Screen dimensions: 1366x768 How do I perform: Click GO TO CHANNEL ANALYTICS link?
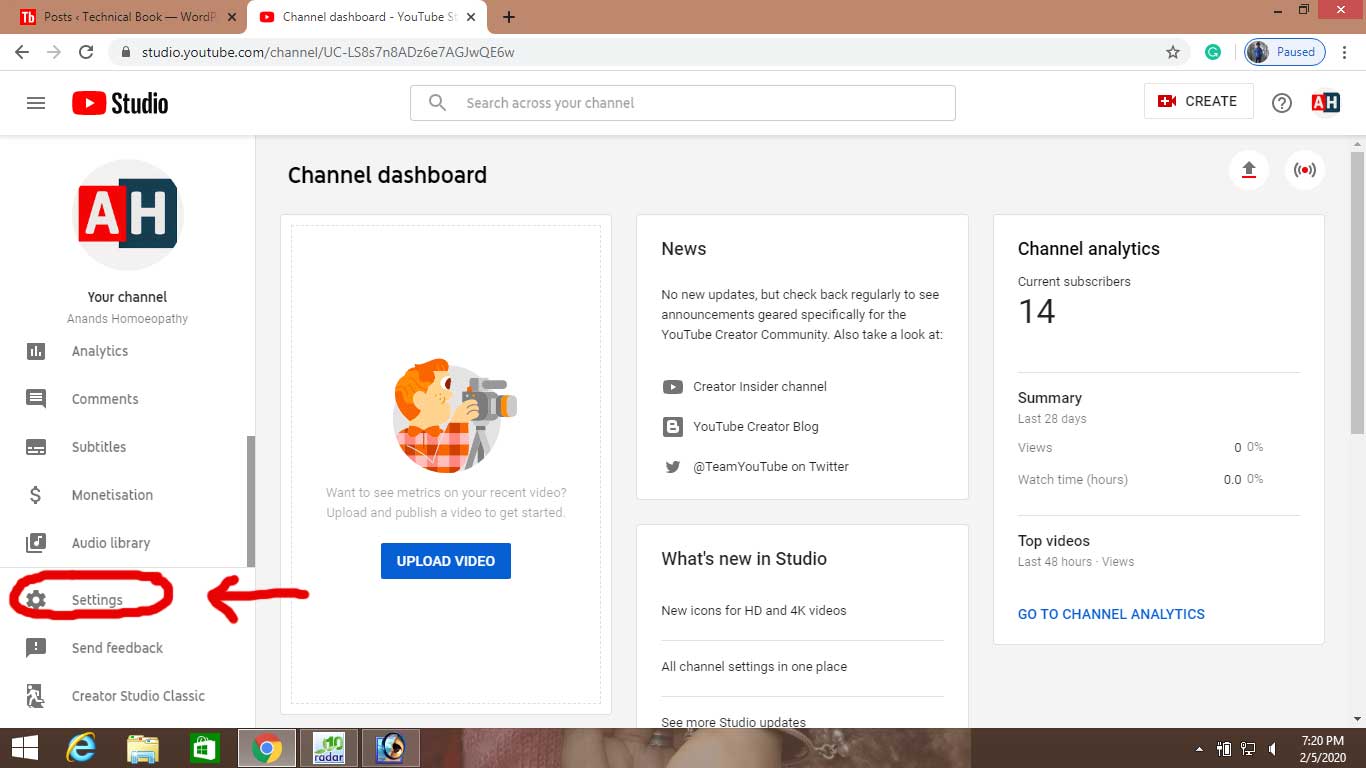pos(1110,614)
